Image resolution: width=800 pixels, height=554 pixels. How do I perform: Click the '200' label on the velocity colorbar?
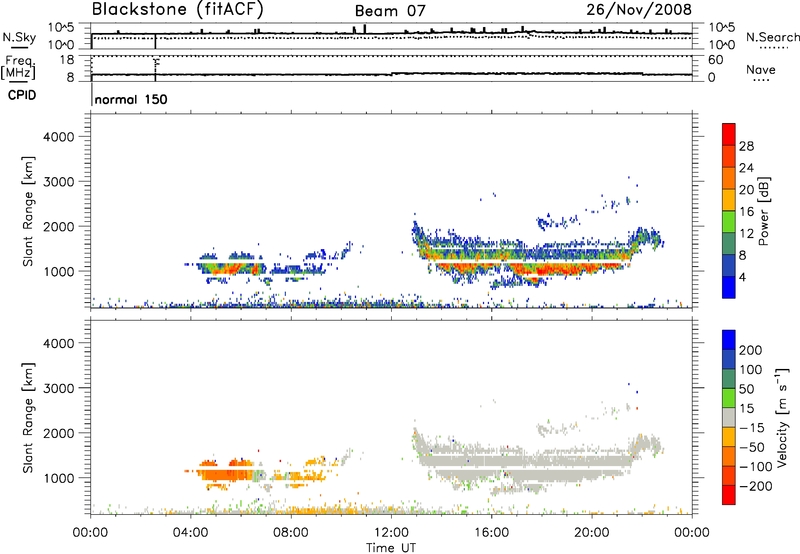[751, 350]
